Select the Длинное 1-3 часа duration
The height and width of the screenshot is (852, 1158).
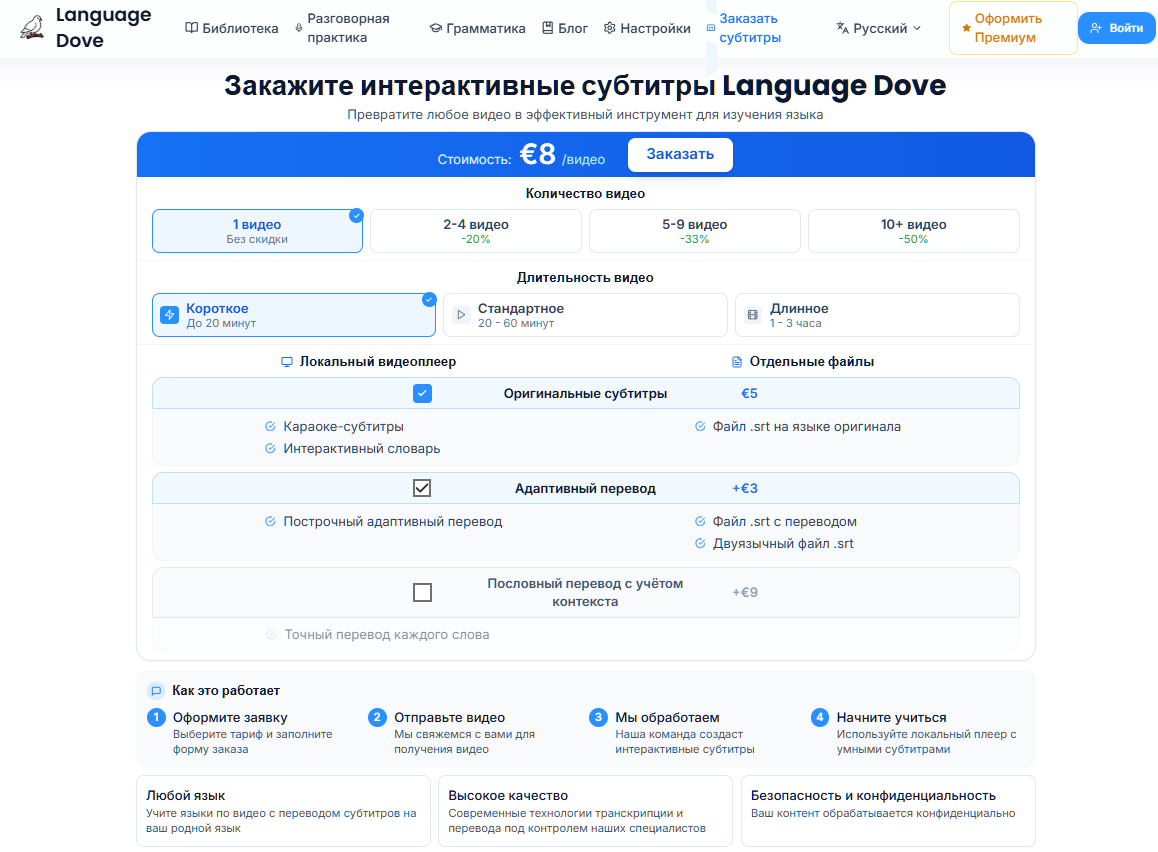[x=877, y=314]
